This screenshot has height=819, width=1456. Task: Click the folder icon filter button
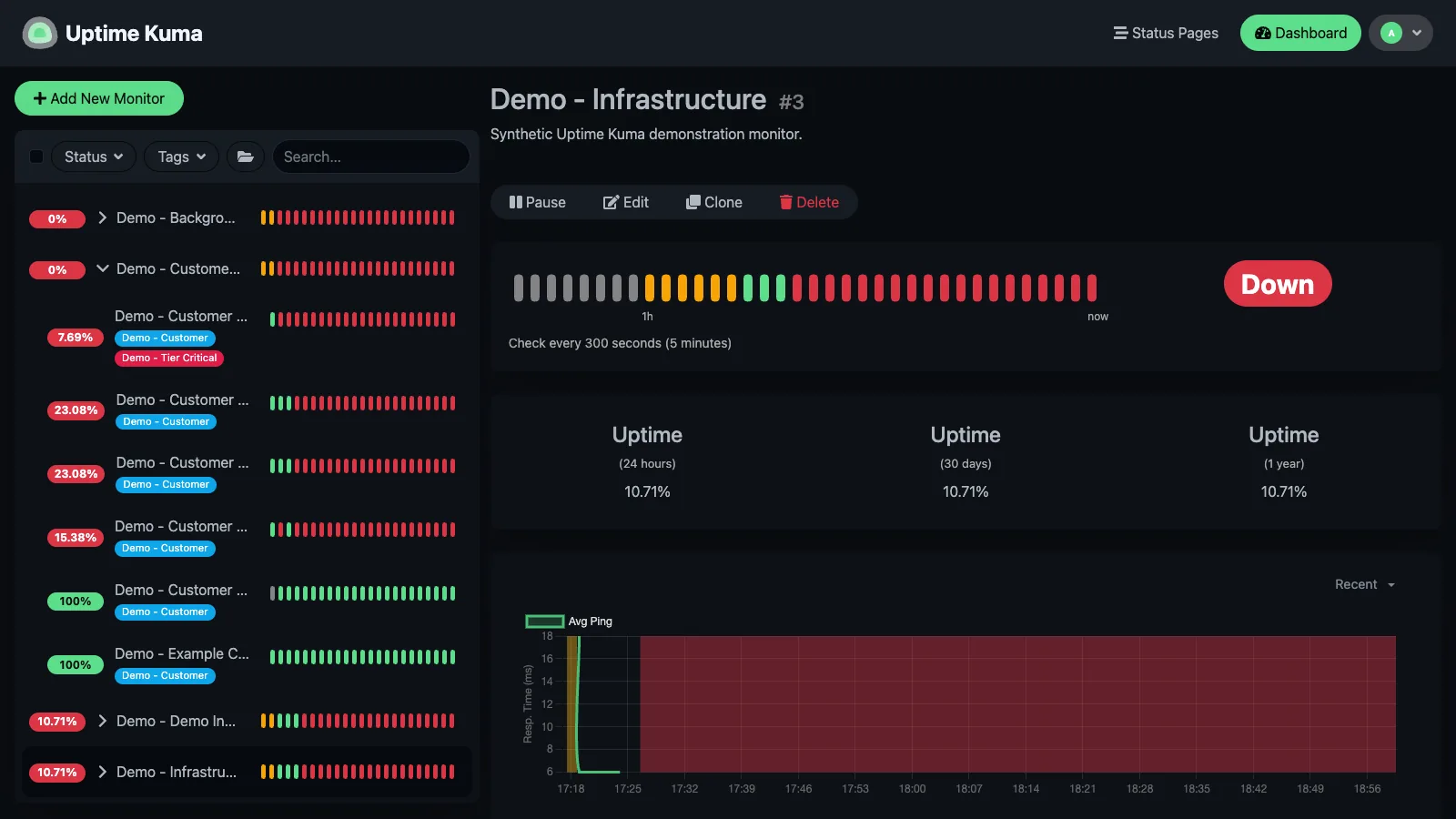point(246,157)
